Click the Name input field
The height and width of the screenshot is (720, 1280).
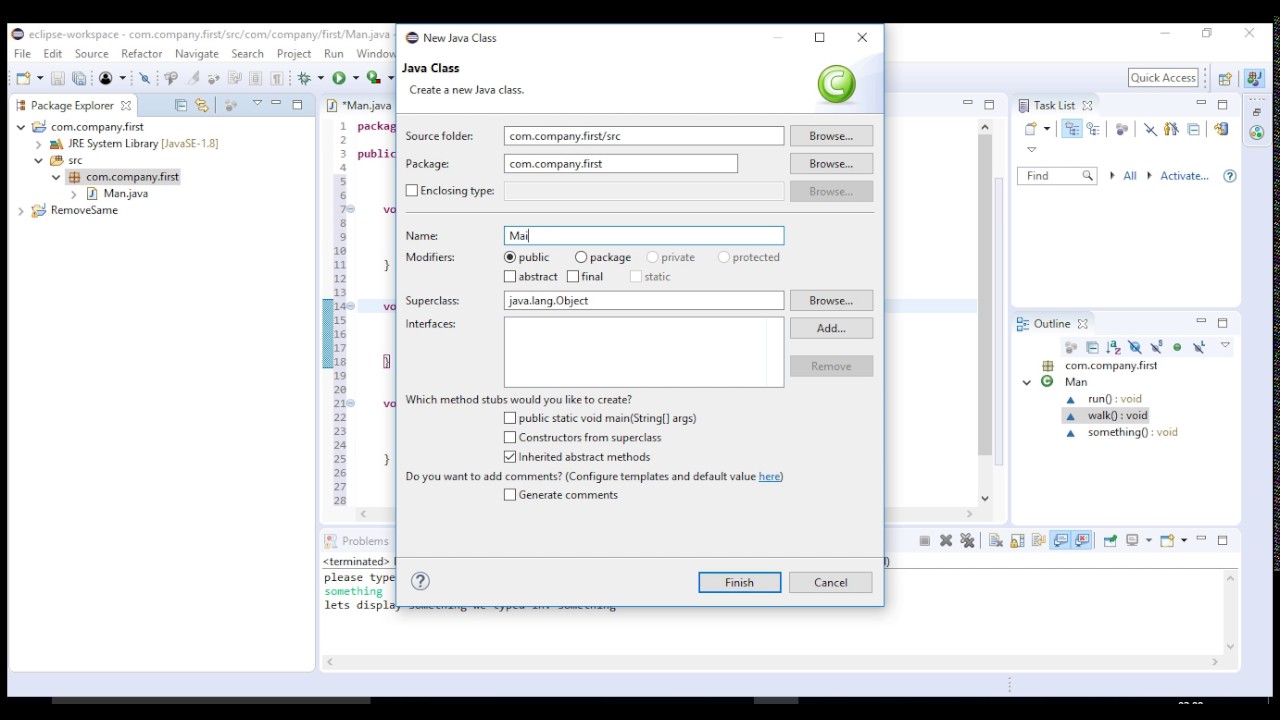pos(644,236)
